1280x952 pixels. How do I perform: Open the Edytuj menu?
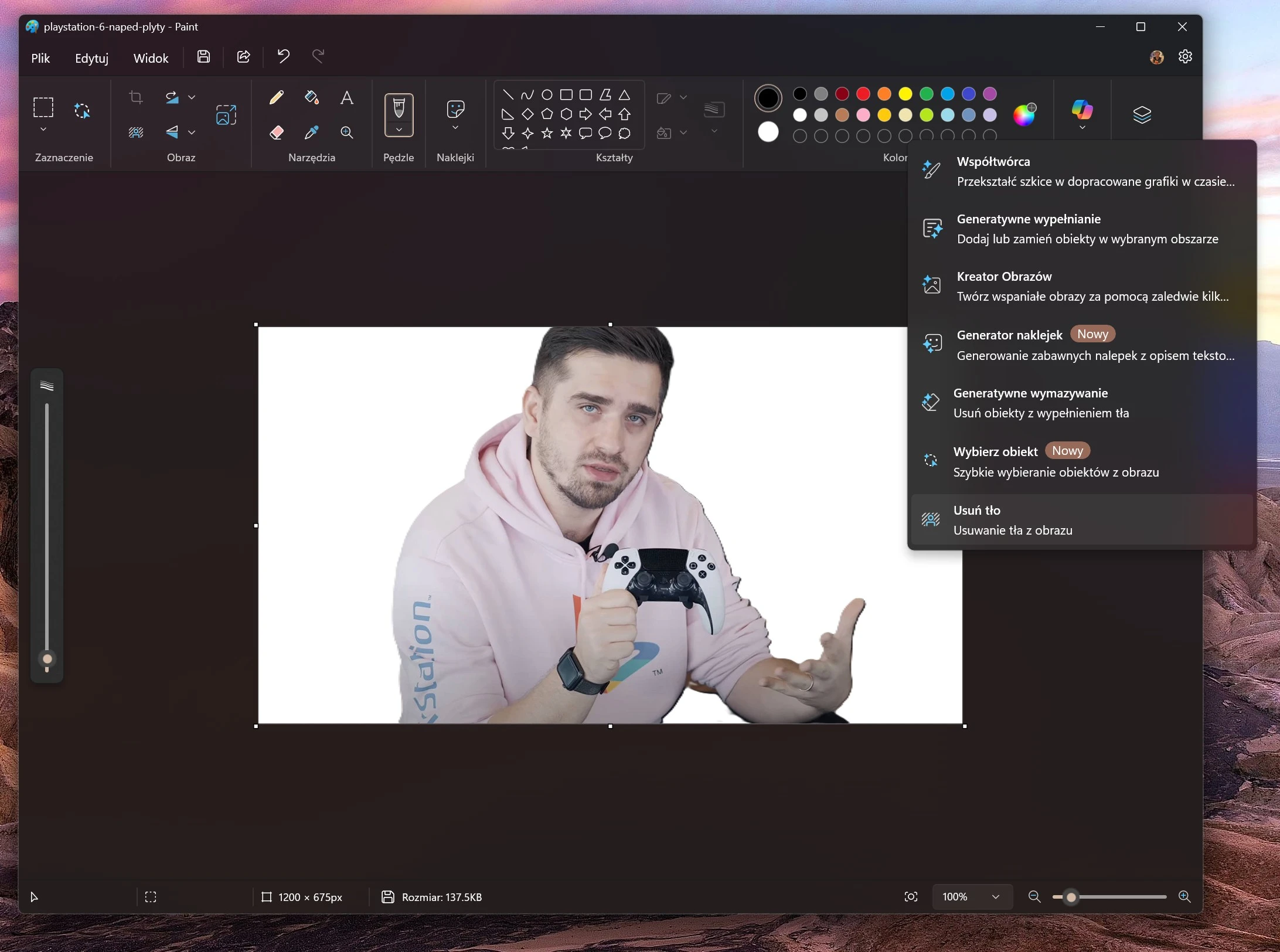click(x=92, y=58)
